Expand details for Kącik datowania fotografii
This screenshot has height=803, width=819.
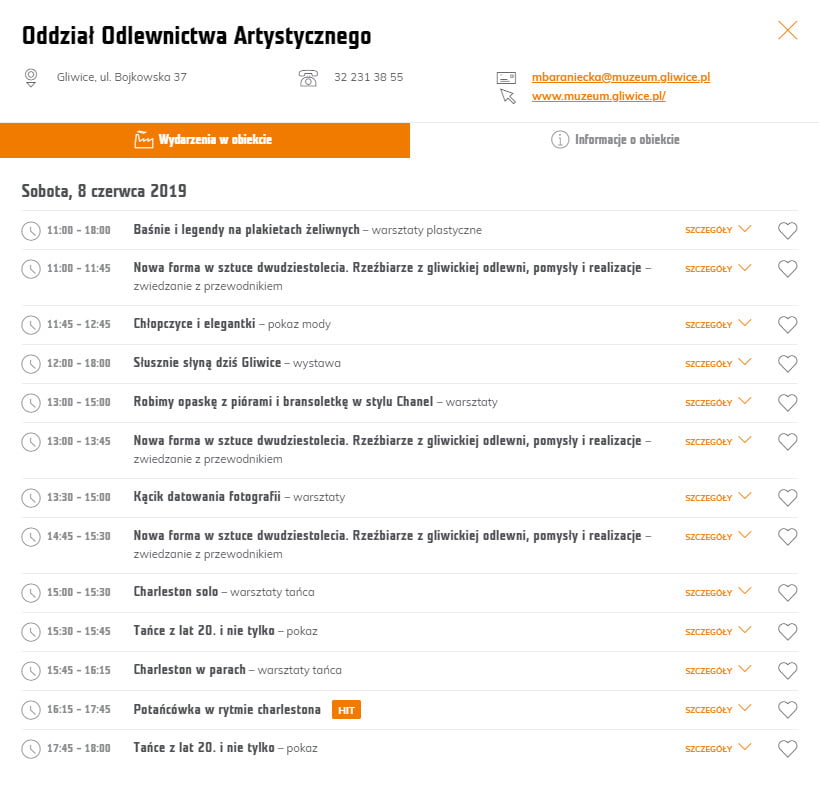point(717,498)
